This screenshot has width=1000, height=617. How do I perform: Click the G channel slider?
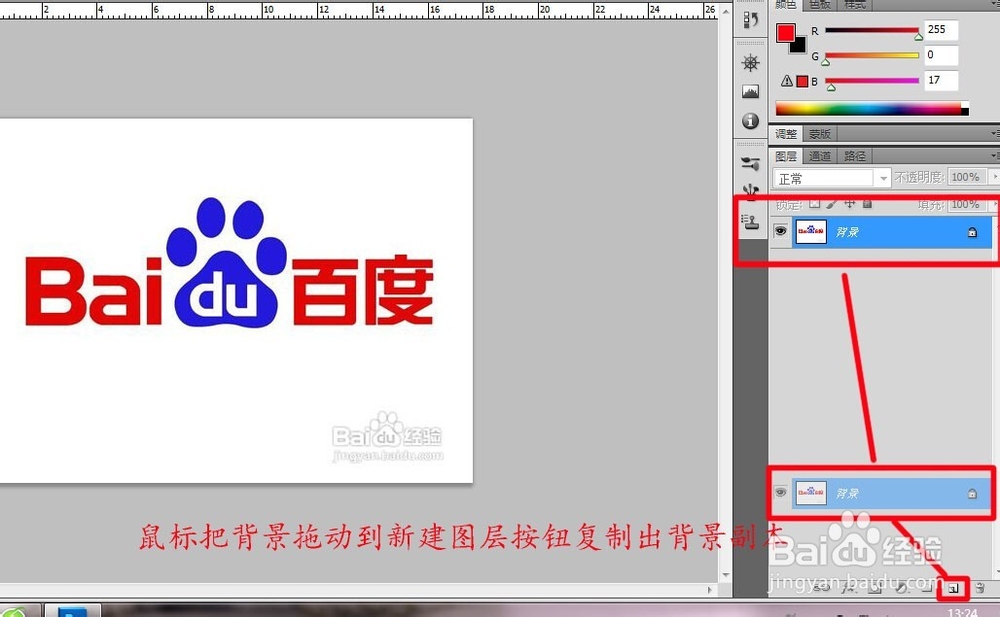coord(872,56)
